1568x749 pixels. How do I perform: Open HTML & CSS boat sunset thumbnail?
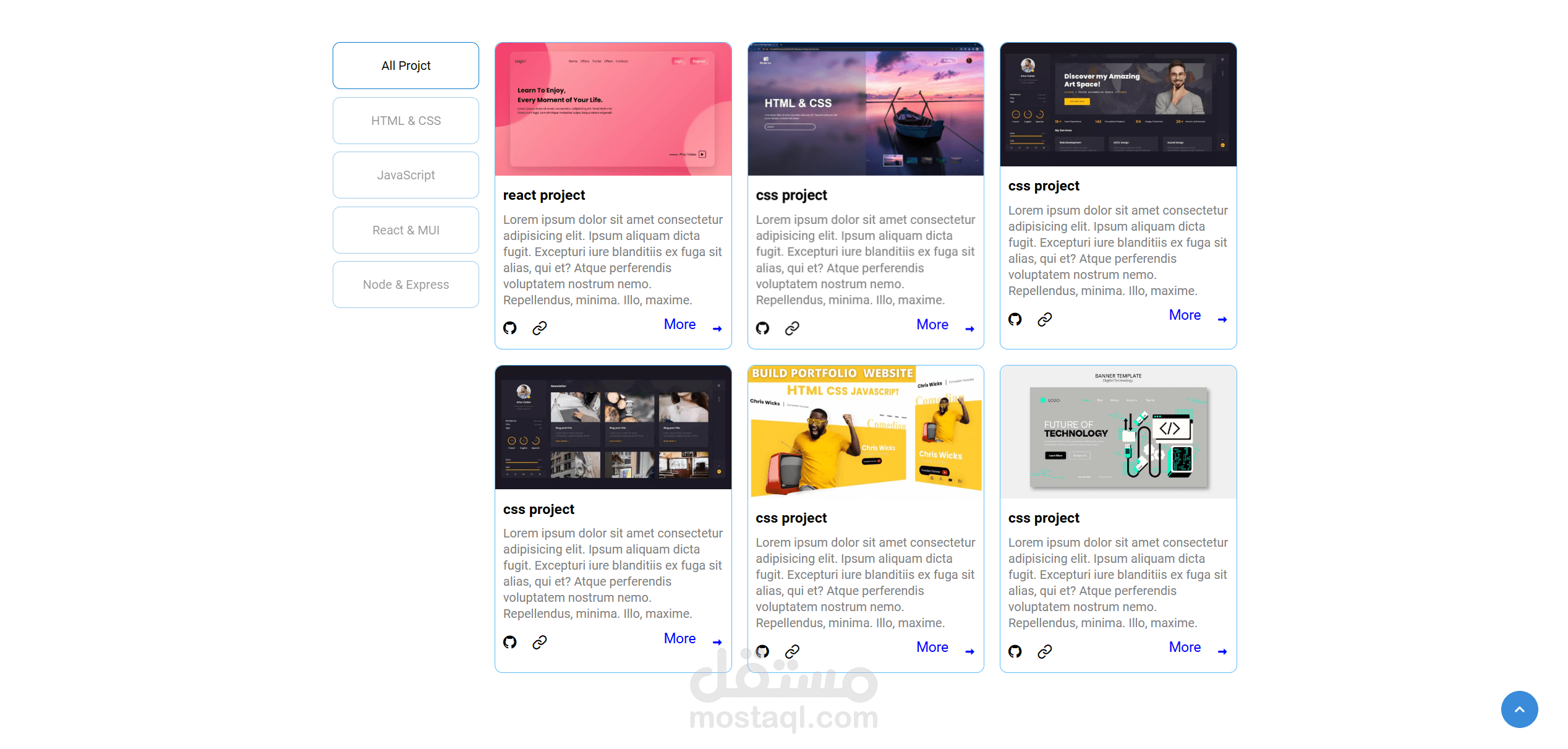[x=865, y=109]
